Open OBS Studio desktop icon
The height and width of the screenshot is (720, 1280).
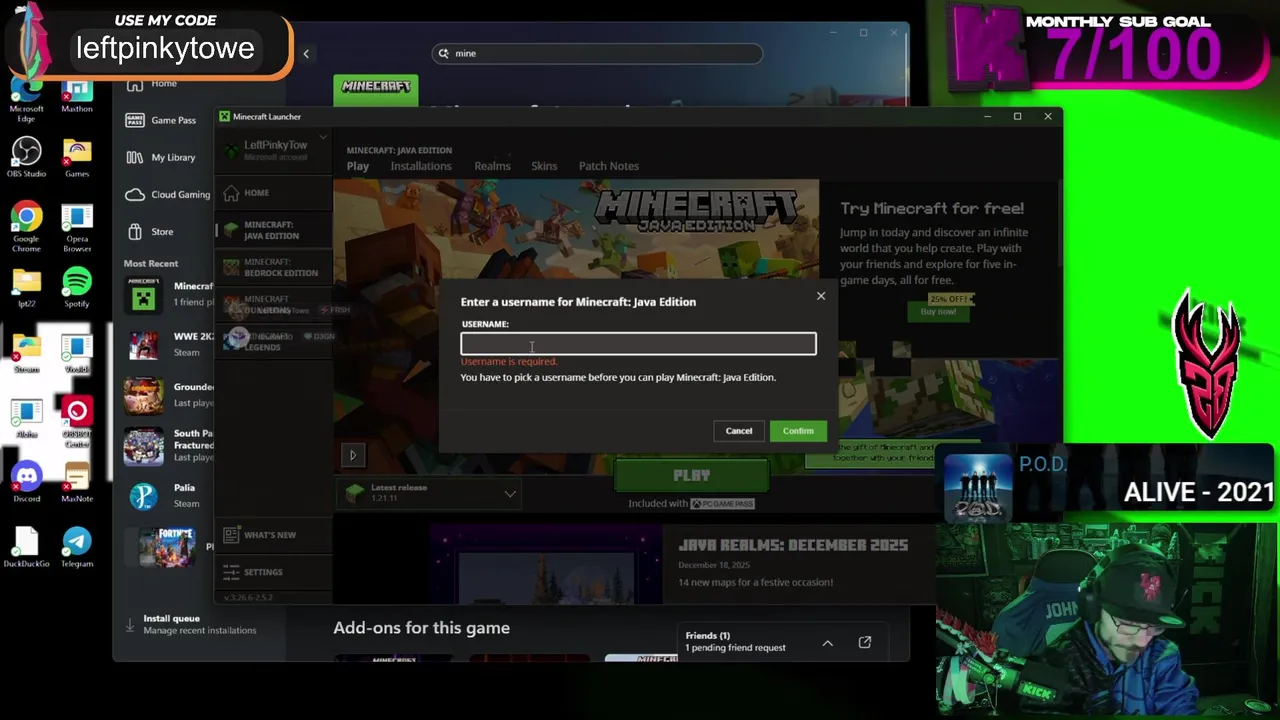[x=27, y=158]
